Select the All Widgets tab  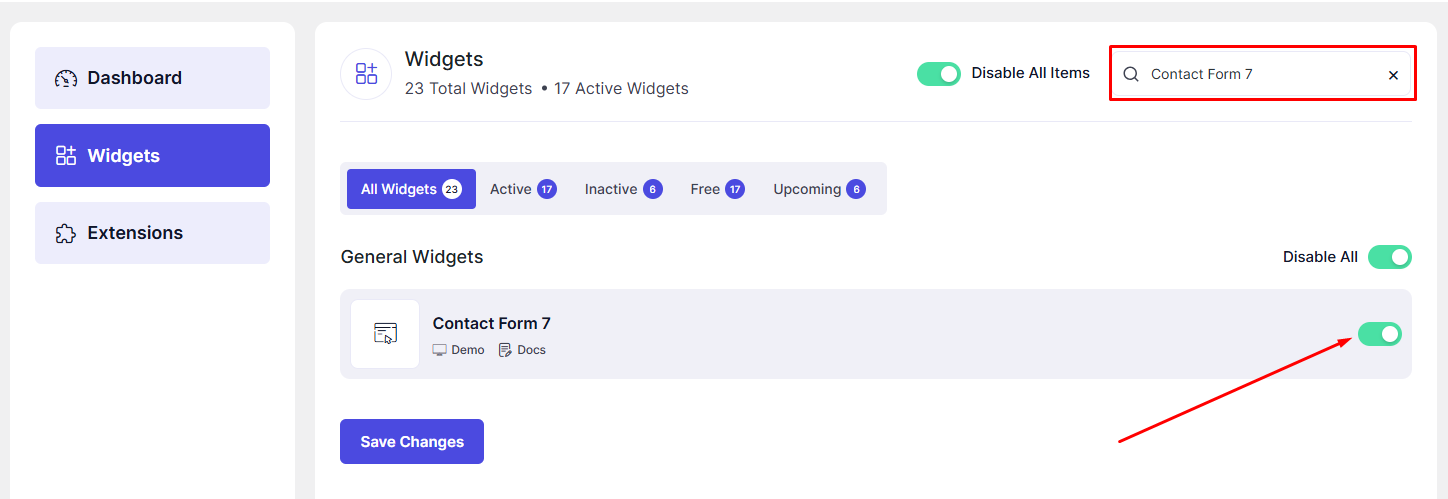411,189
